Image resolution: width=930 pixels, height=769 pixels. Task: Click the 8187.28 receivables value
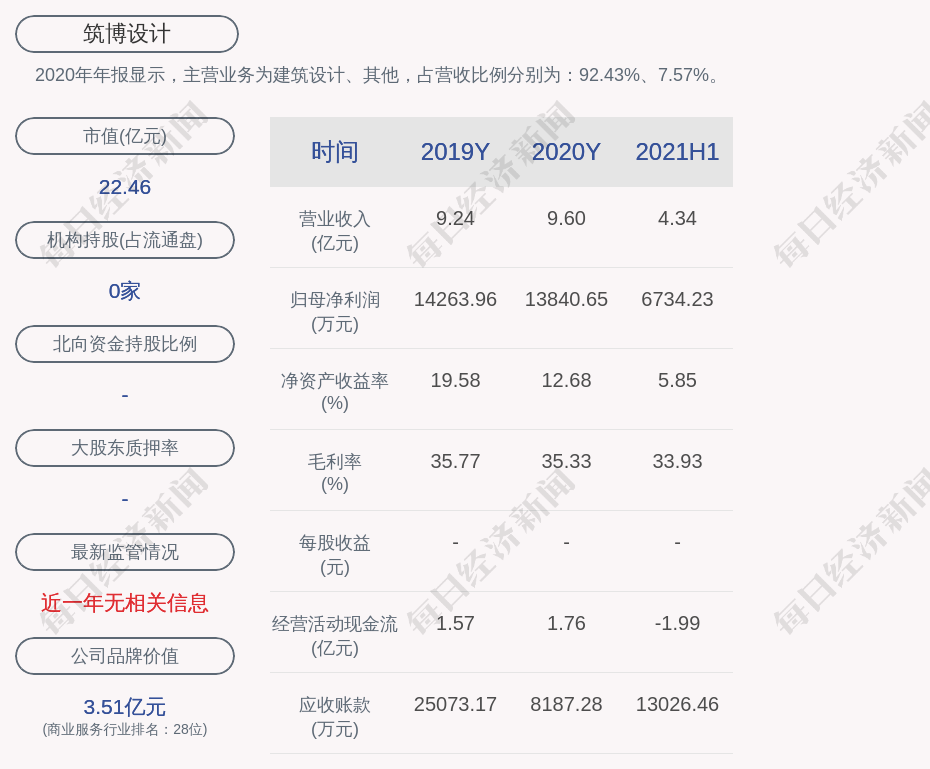[566, 704]
